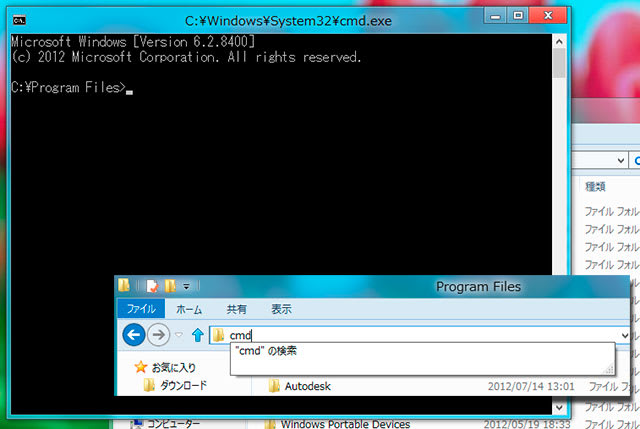Open the recent locations dropdown arrow
The height and width of the screenshot is (429, 640).
pos(179,335)
